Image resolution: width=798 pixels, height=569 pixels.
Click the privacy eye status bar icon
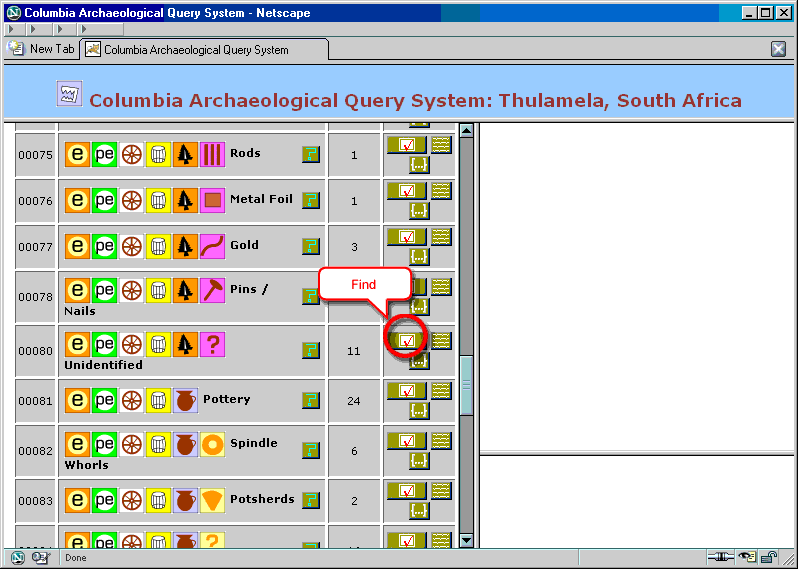pos(747,558)
